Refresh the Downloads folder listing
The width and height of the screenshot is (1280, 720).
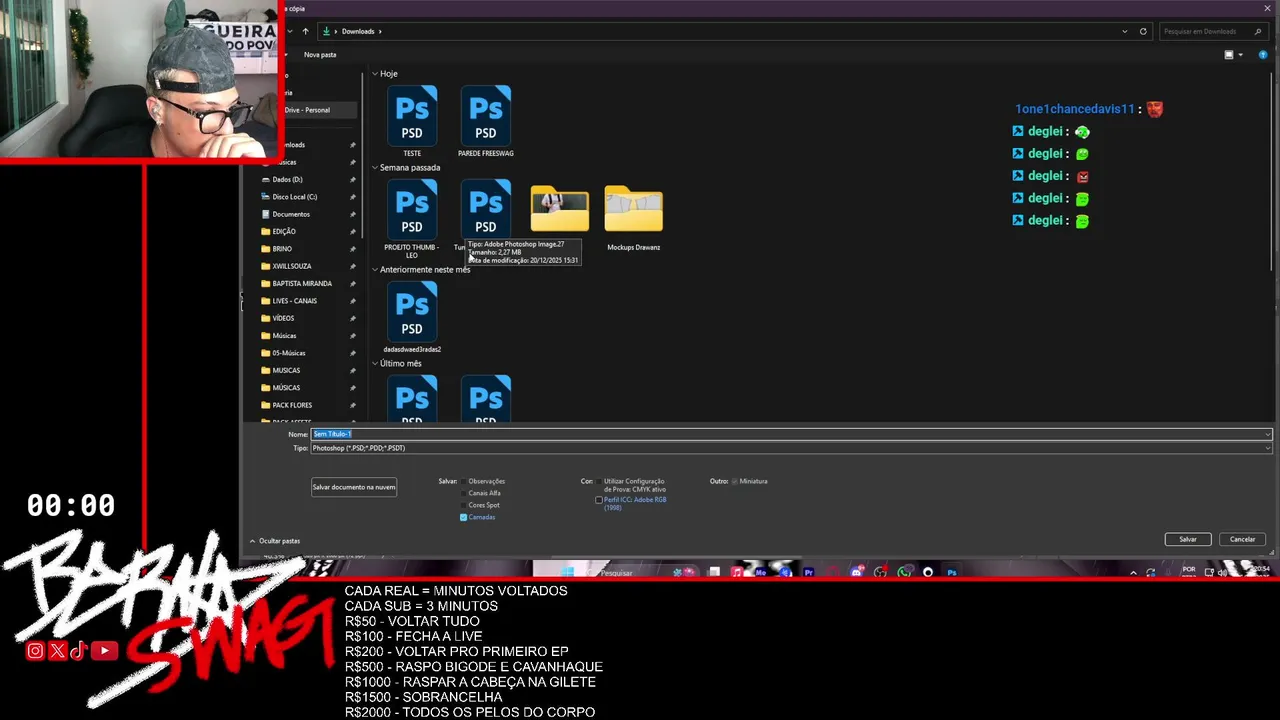(1143, 31)
